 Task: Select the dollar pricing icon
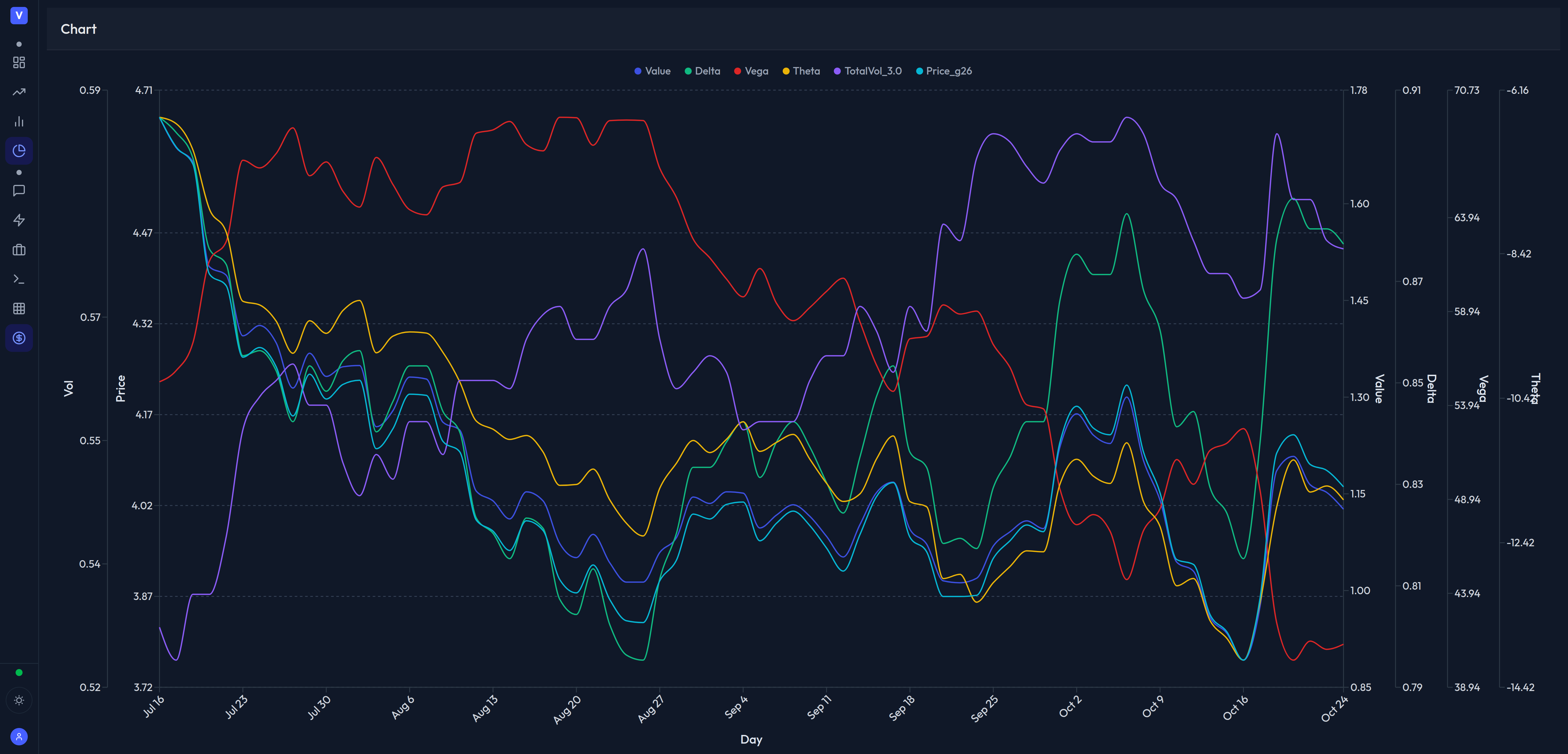tap(19, 338)
